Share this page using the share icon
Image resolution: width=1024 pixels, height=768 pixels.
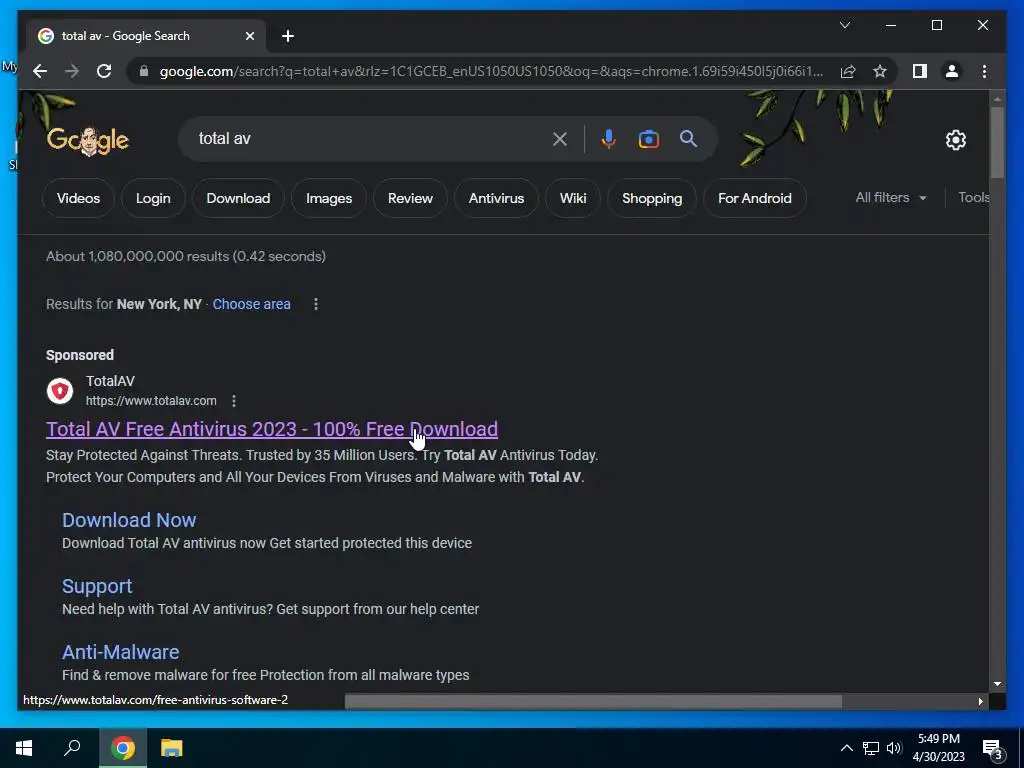click(x=848, y=71)
